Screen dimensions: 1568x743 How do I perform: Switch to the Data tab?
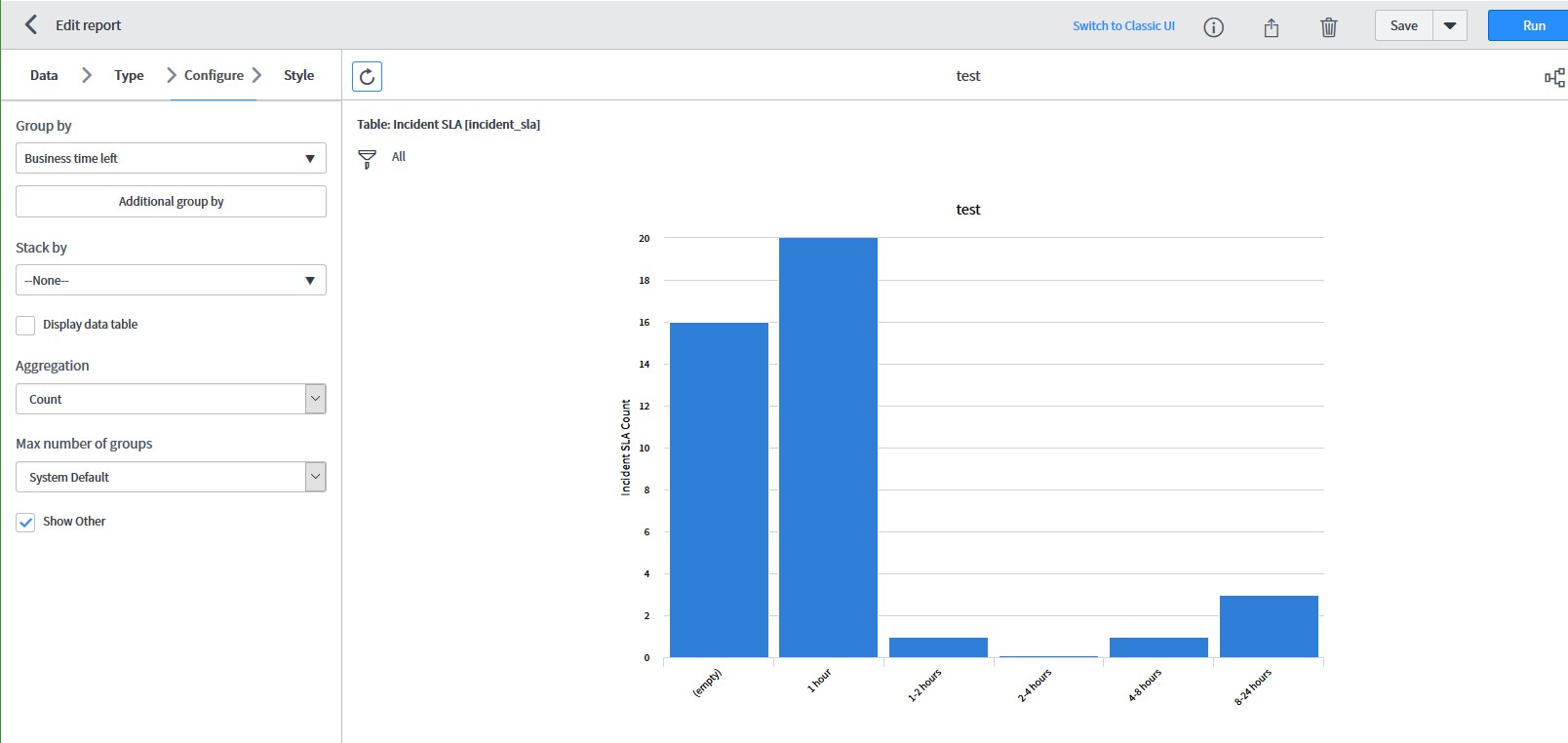click(44, 75)
